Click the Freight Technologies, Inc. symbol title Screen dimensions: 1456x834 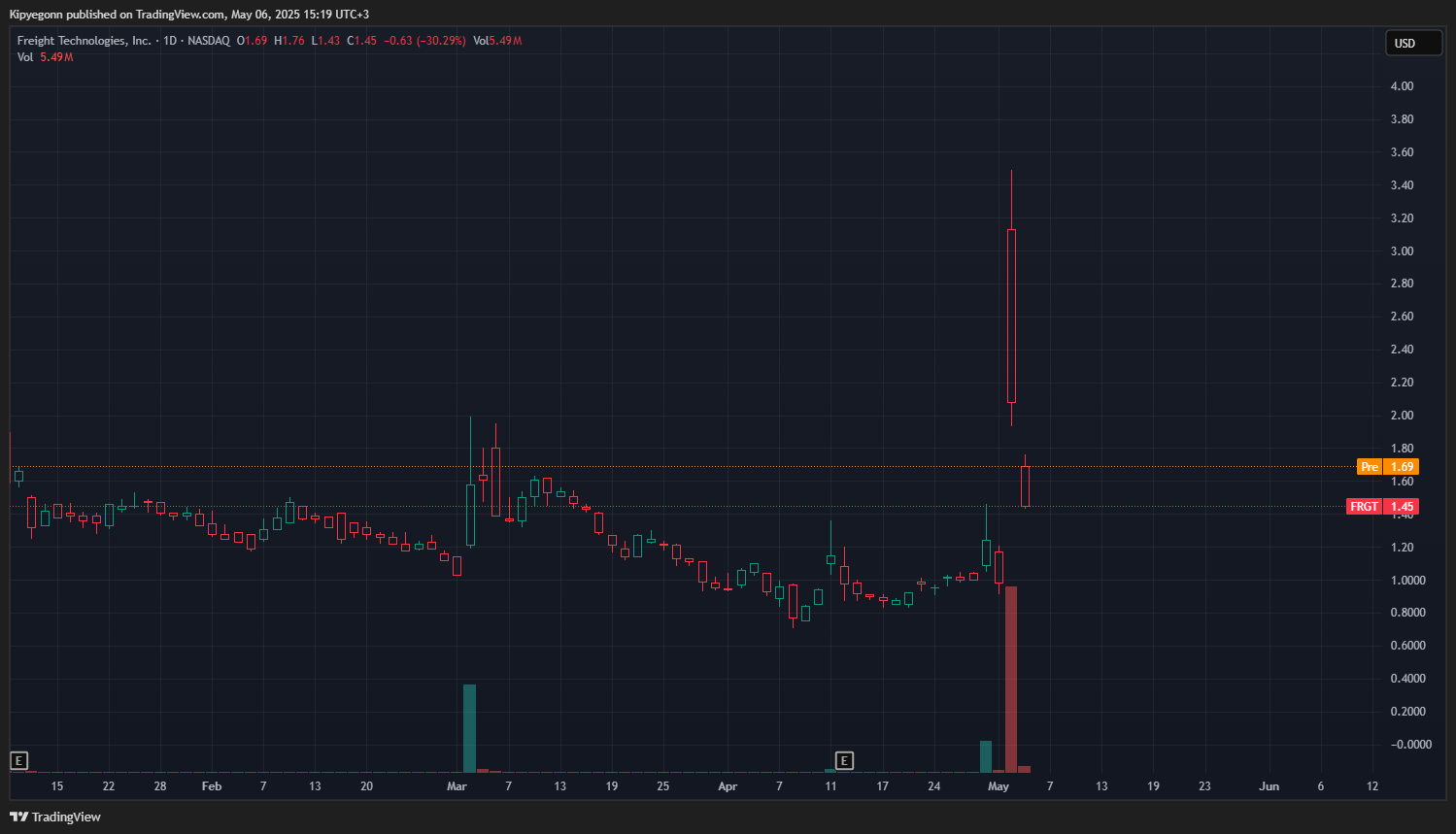click(85, 41)
